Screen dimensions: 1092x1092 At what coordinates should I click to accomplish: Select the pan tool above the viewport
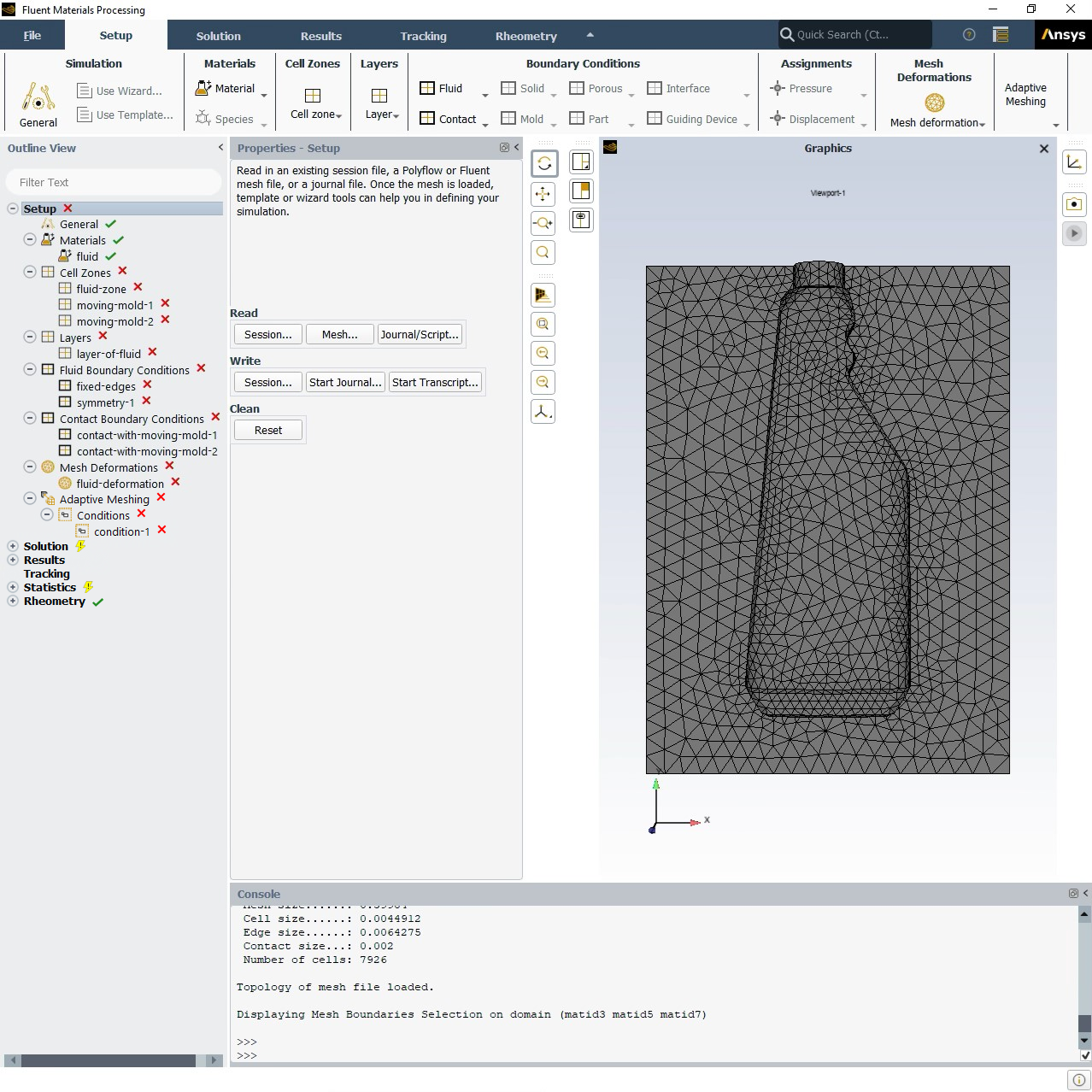[x=543, y=194]
